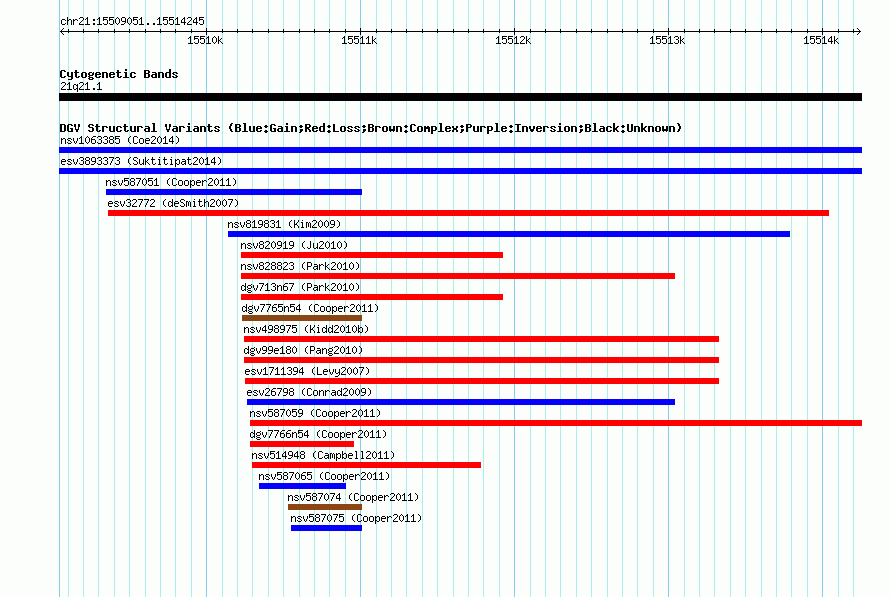Open nsv828823 (Park2010) variant label
Screen dimensions: 890x597
(300, 266)
